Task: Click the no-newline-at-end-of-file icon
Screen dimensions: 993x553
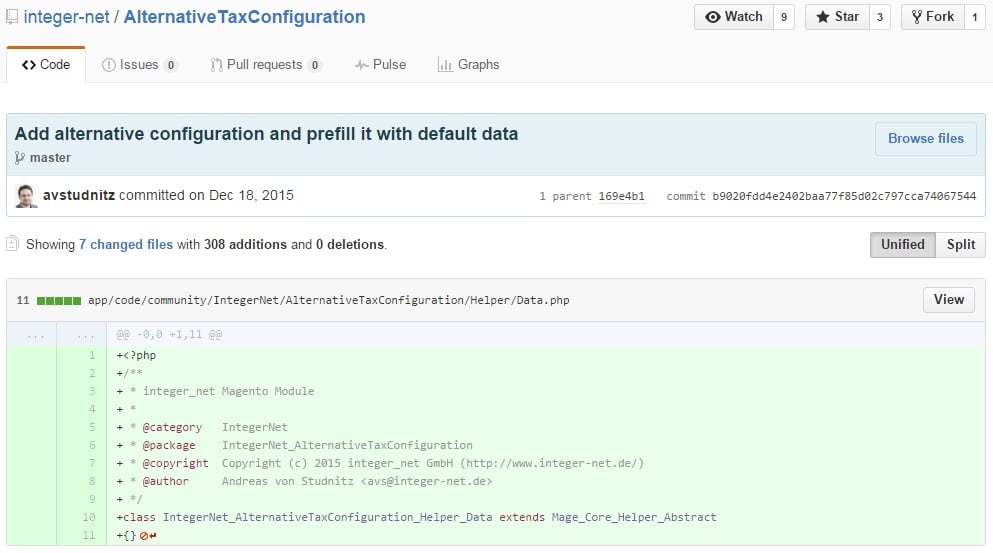Action: 148,536
